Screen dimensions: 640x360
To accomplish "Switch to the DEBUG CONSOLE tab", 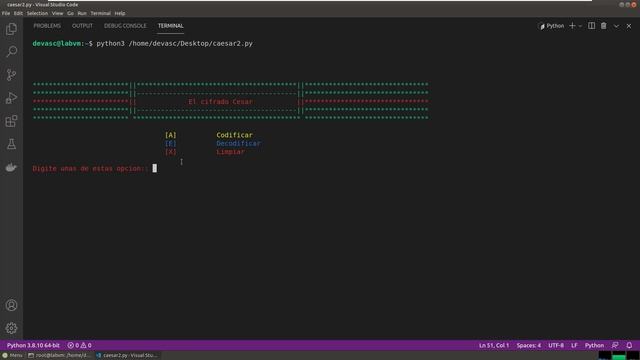I will (125, 26).
